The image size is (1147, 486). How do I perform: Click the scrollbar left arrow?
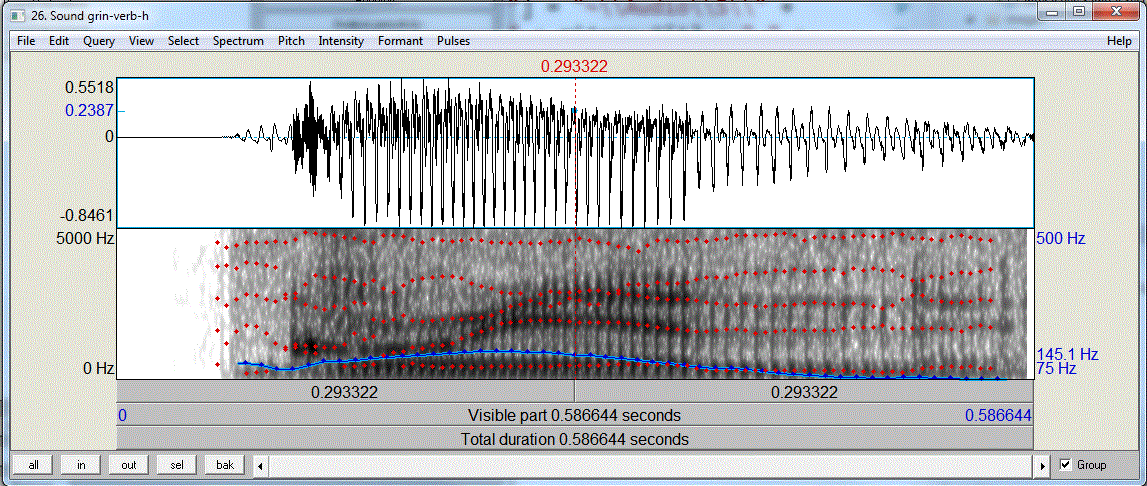[x=261, y=466]
